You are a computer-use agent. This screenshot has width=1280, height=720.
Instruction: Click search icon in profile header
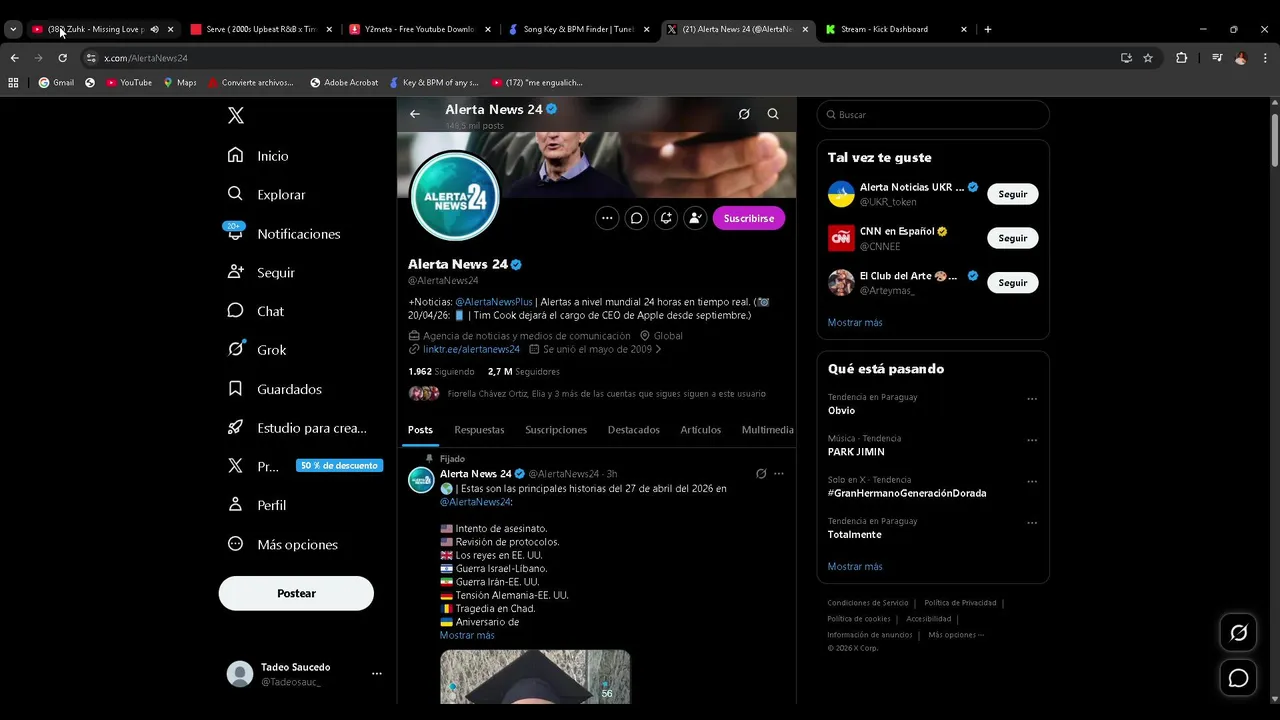click(x=773, y=114)
